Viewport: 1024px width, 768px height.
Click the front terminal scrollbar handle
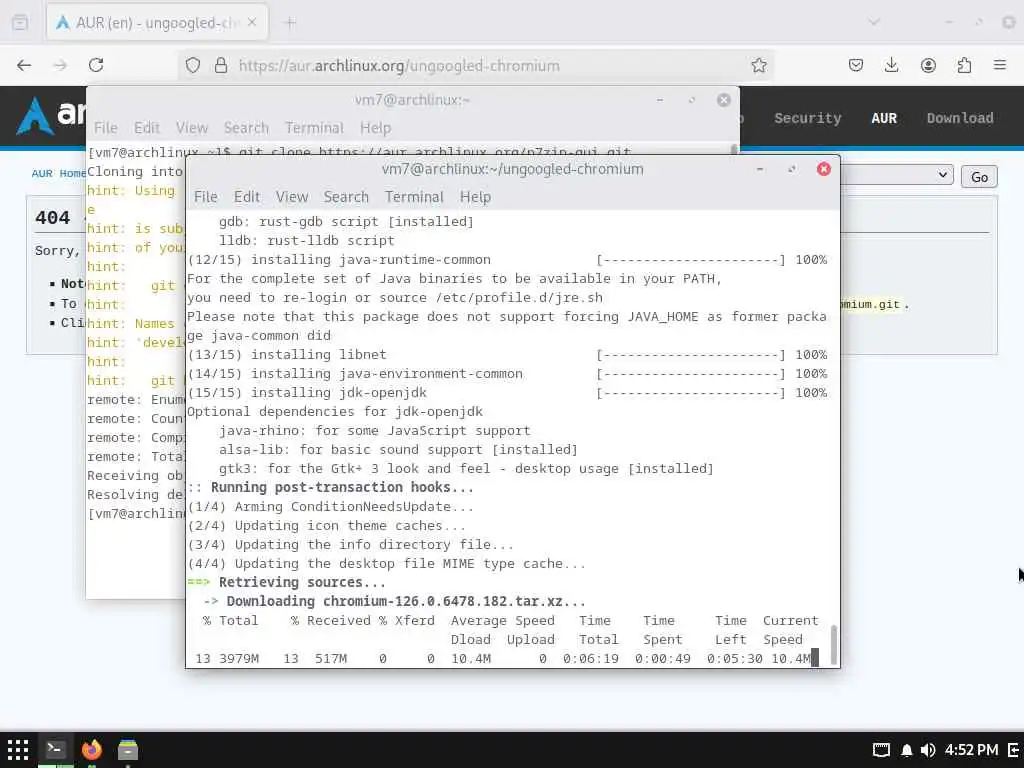833,645
